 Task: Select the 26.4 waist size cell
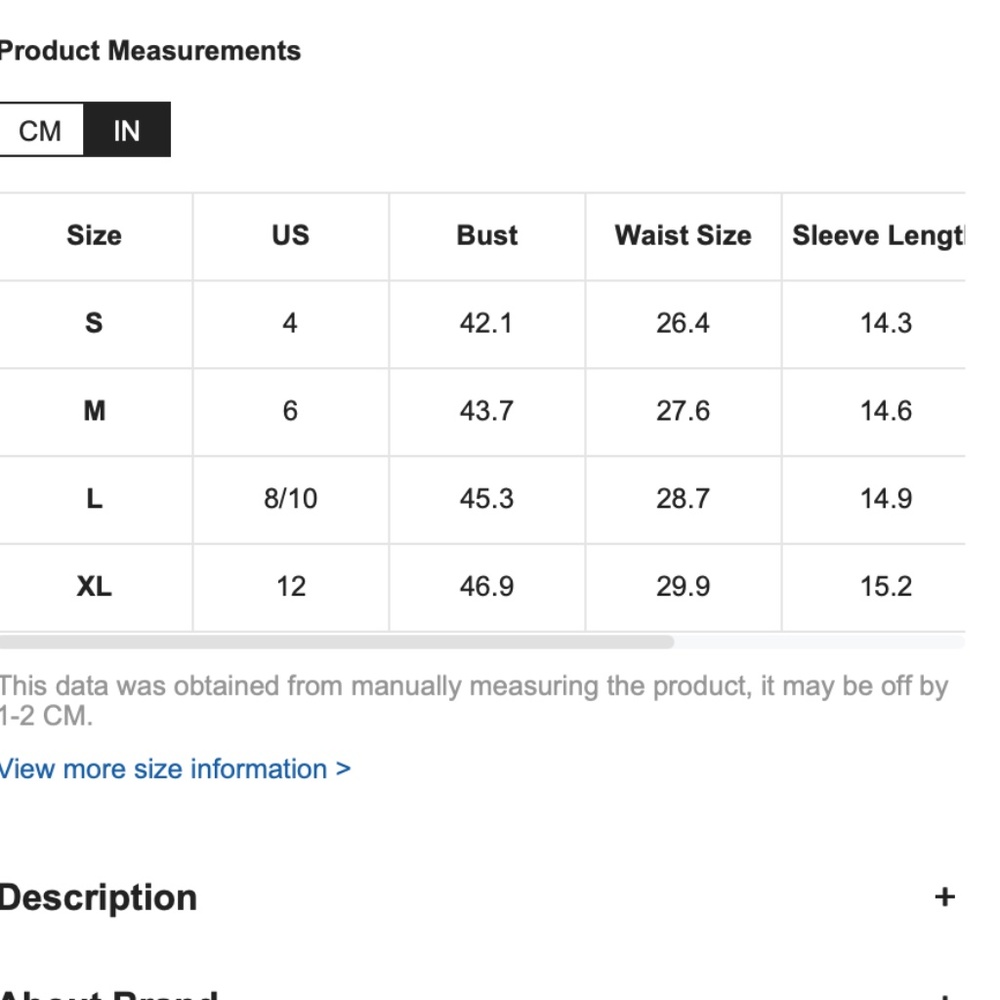683,323
